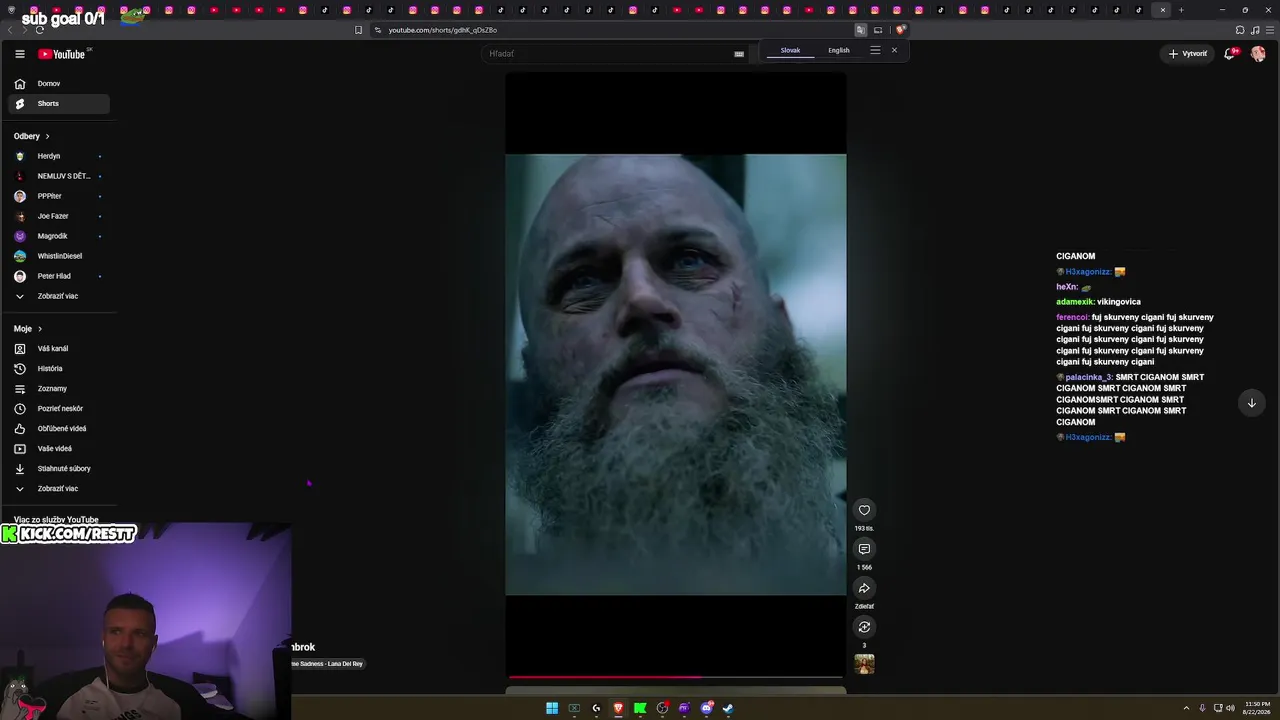
Task: Open Brave Shields lion icon
Action: [900, 30]
